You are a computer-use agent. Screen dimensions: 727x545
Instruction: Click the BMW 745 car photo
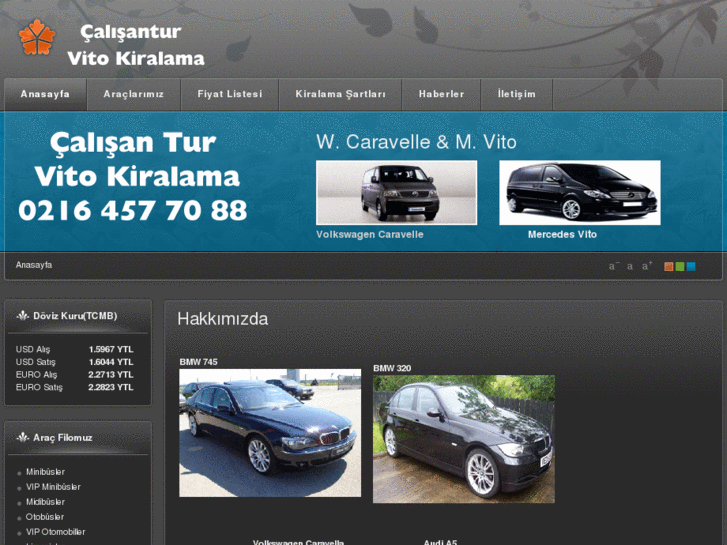click(270, 433)
